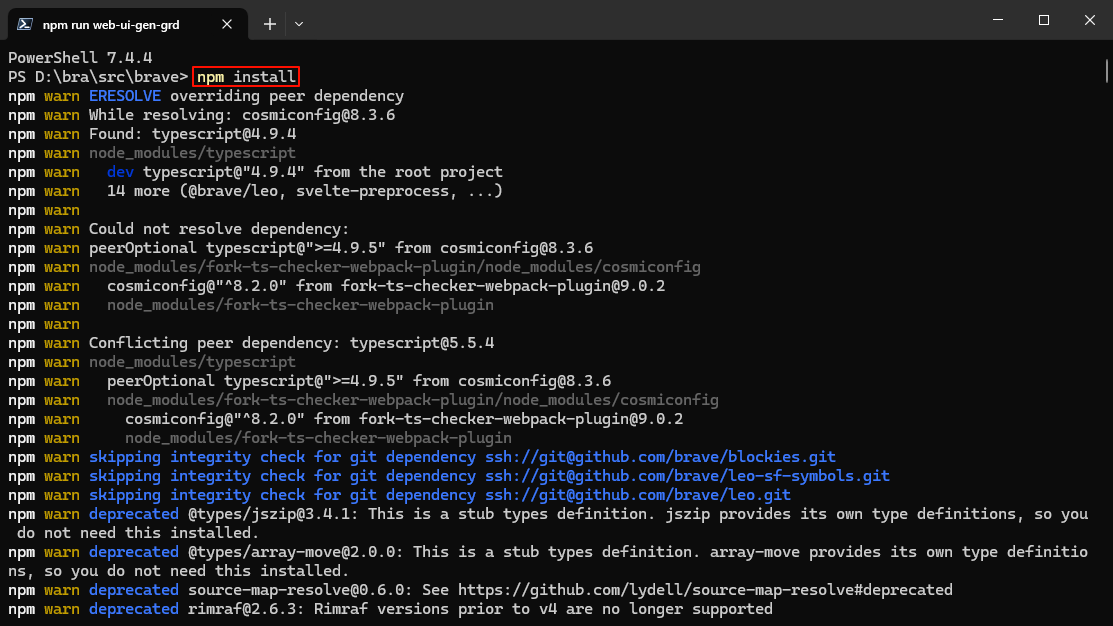Click 'Found: typescript@4.9.4' line
Viewport: 1113px width, 626px height.
click(192, 133)
